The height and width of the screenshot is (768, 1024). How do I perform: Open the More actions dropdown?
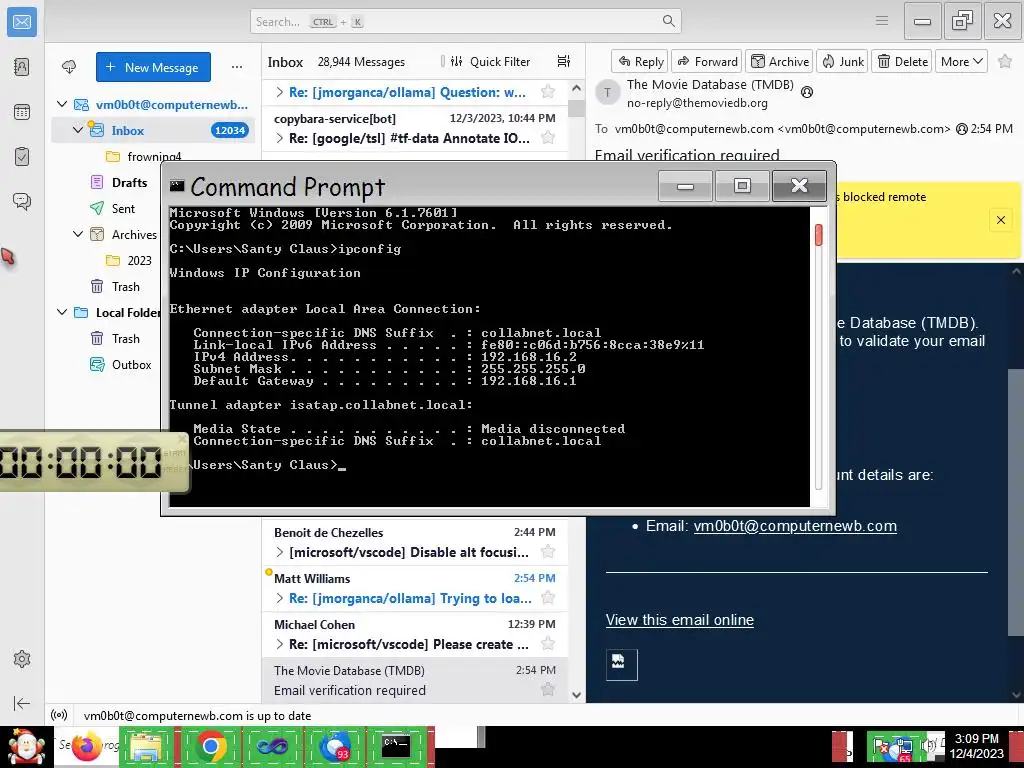click(961, 61)
